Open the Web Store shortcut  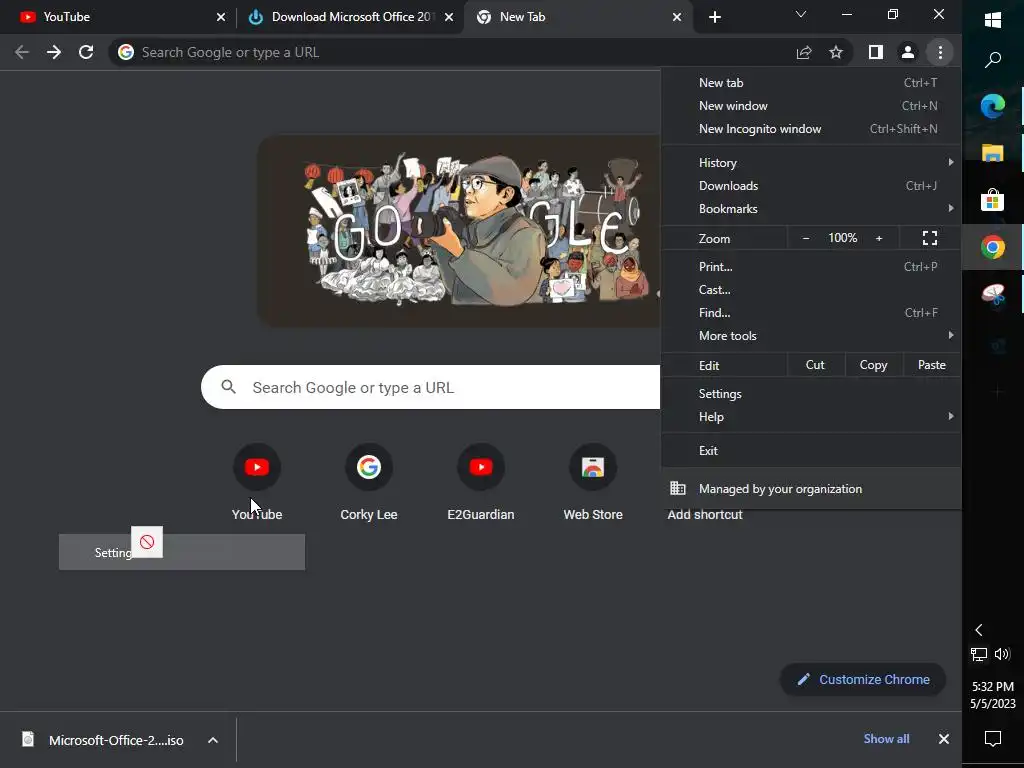pos(593,482)
